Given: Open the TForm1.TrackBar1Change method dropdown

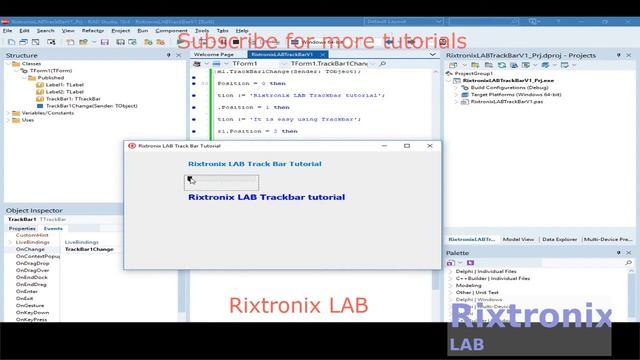Looking at the screenshot, I should 373,64.
